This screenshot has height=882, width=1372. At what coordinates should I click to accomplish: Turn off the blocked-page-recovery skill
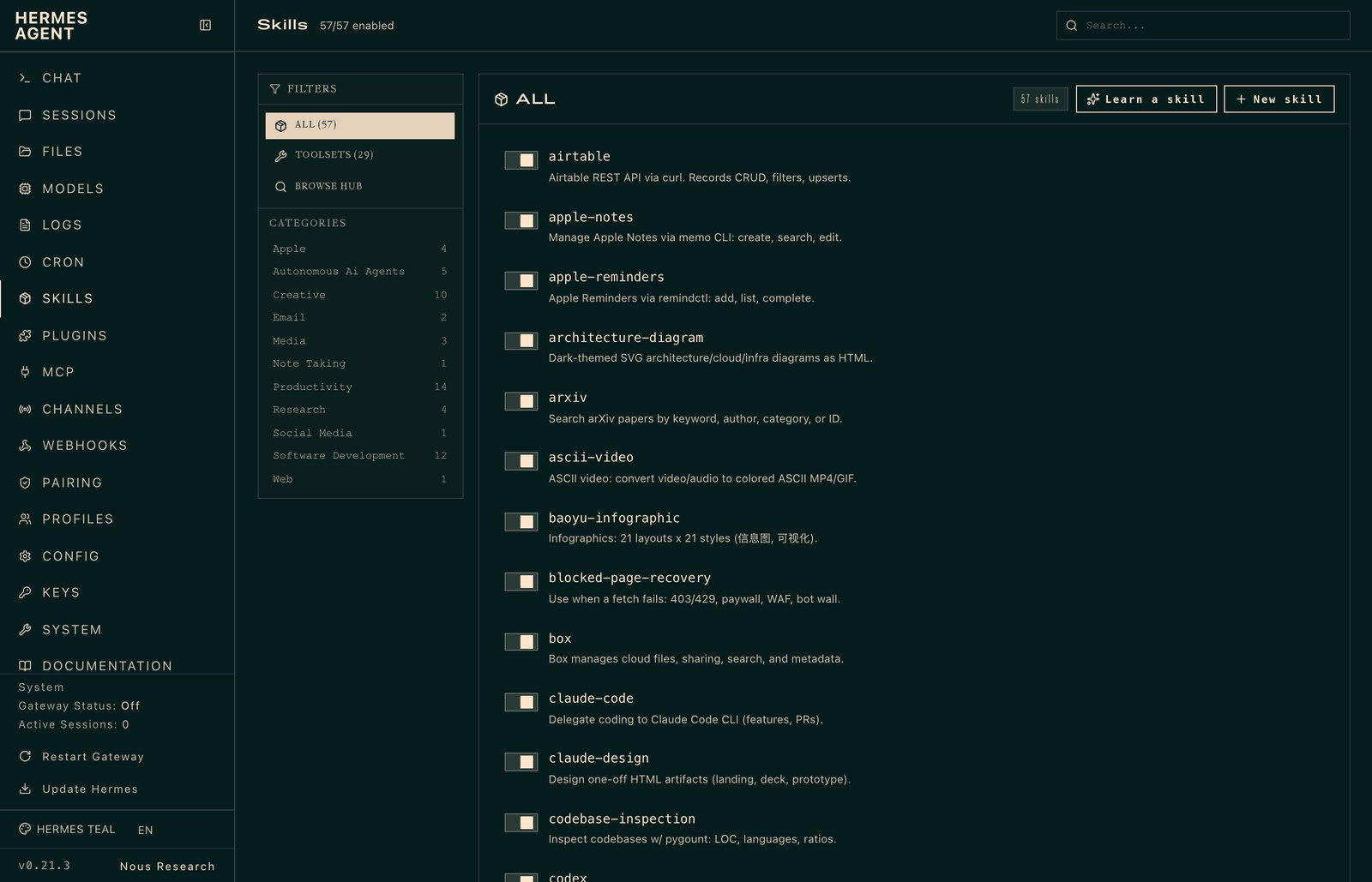[x=521, y=581]
